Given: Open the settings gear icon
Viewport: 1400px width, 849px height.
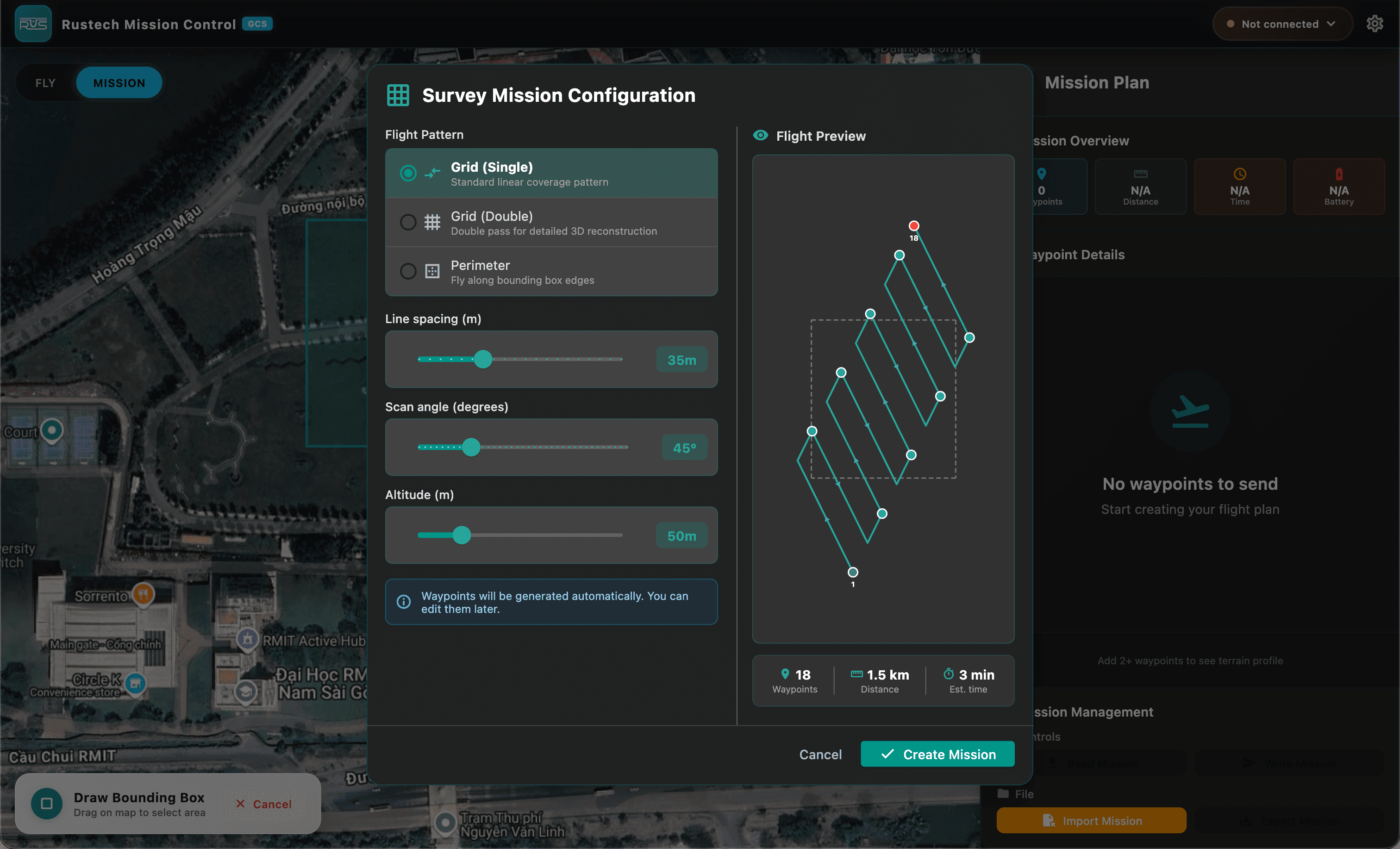Looking at the screenshot, I should click(1375, 24).
